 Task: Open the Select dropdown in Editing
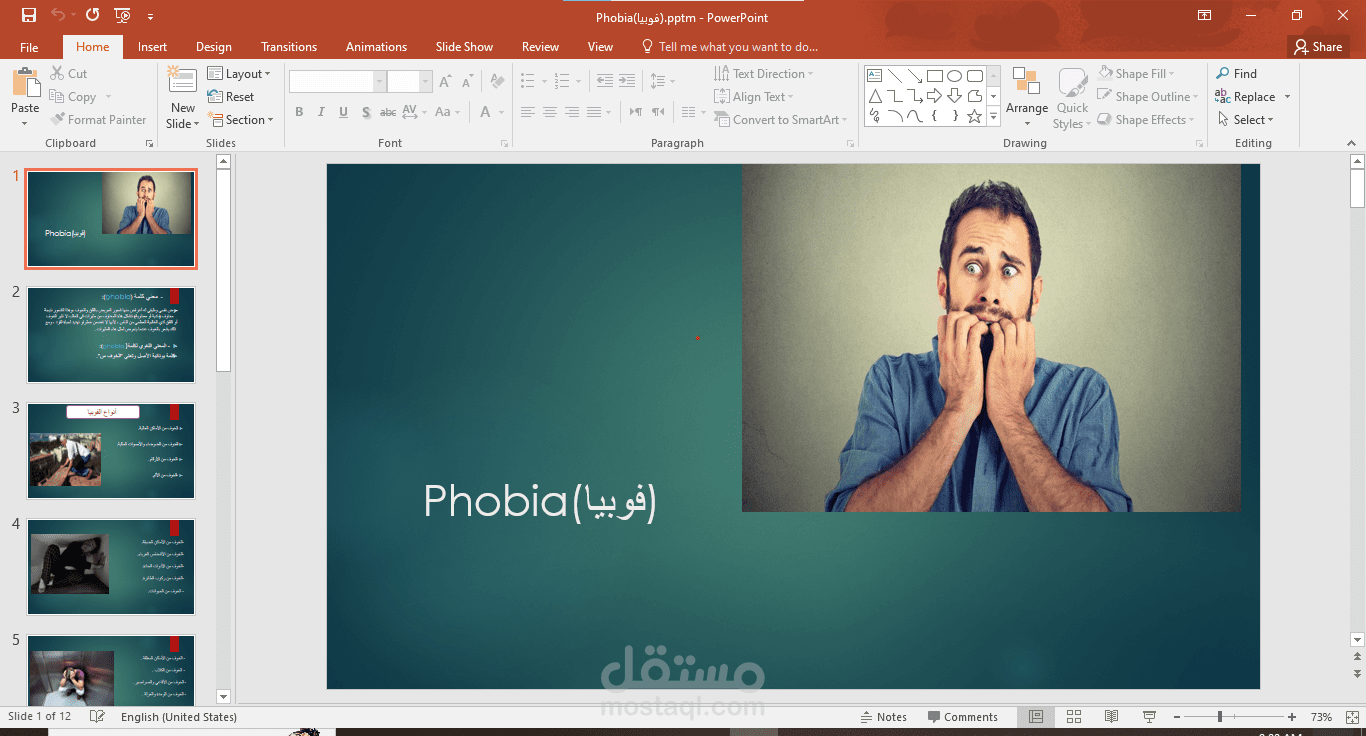click(x=1246, y=120)
